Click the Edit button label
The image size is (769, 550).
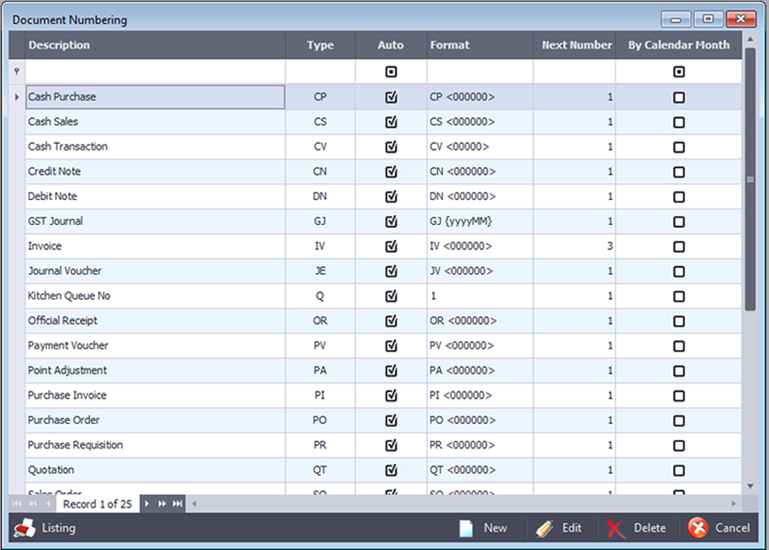572,528
